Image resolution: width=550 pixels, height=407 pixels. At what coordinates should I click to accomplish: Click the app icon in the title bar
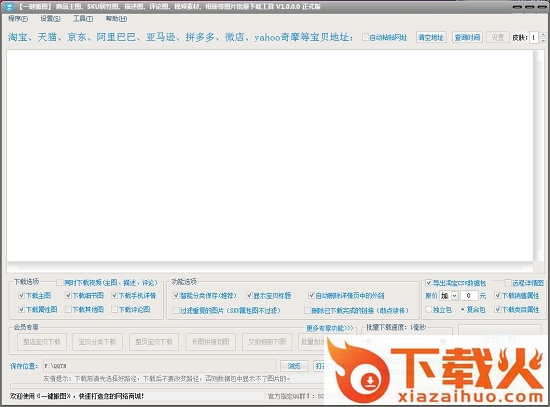(x=9, y=6)
